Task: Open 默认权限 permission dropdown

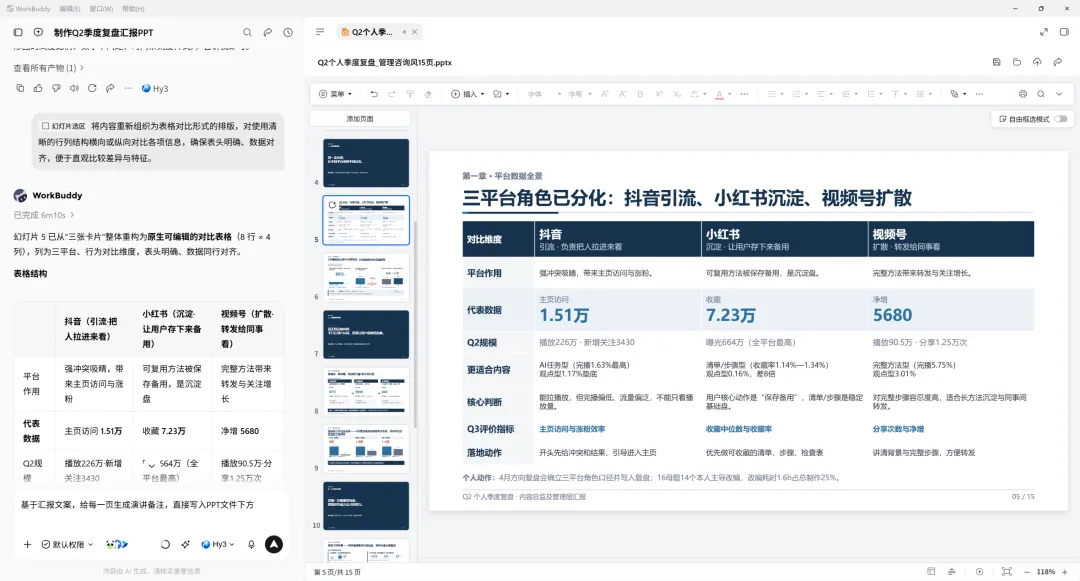Action: pos(67,545)
